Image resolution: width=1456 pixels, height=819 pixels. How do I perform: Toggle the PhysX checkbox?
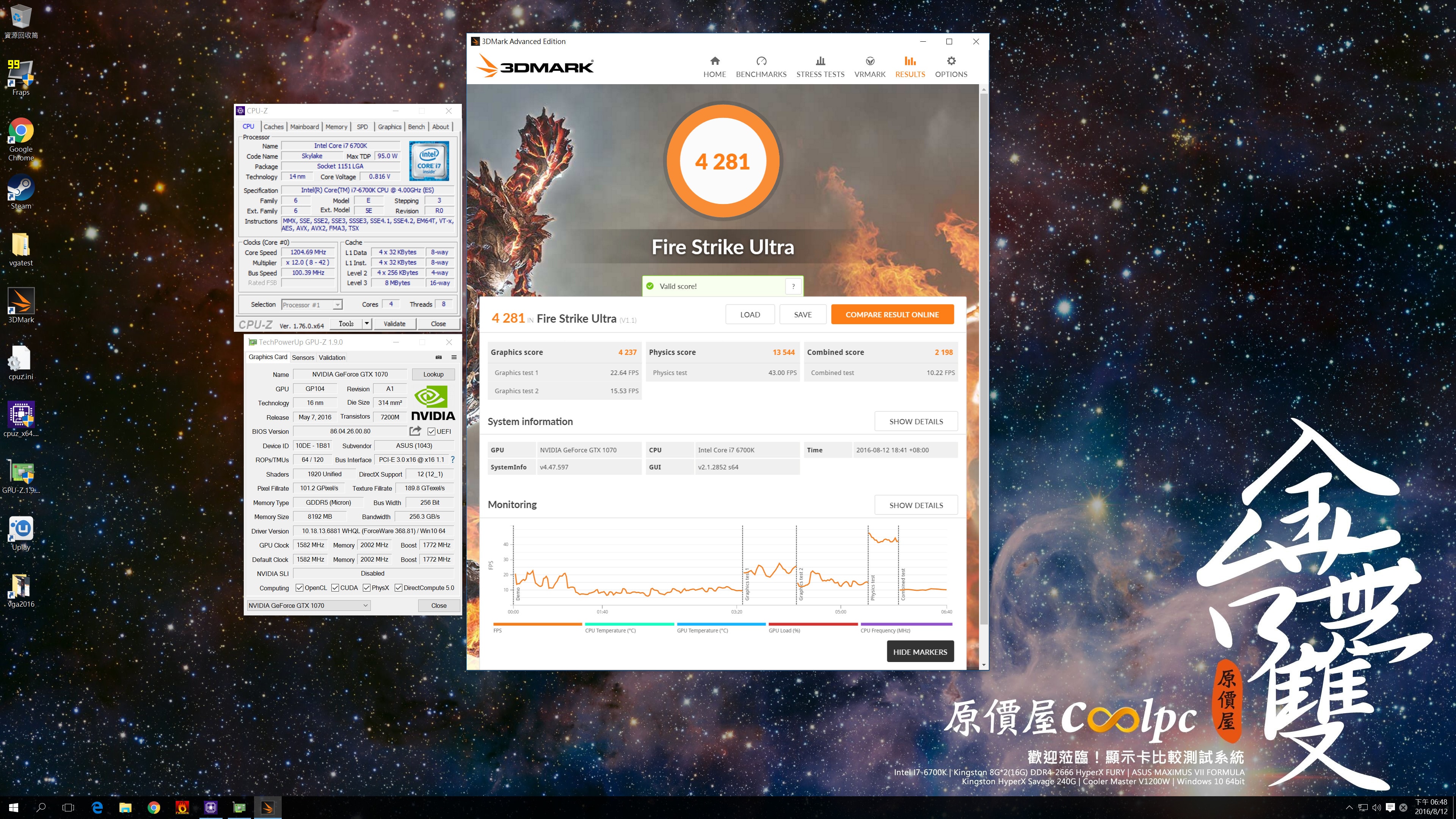pos(367,588)
